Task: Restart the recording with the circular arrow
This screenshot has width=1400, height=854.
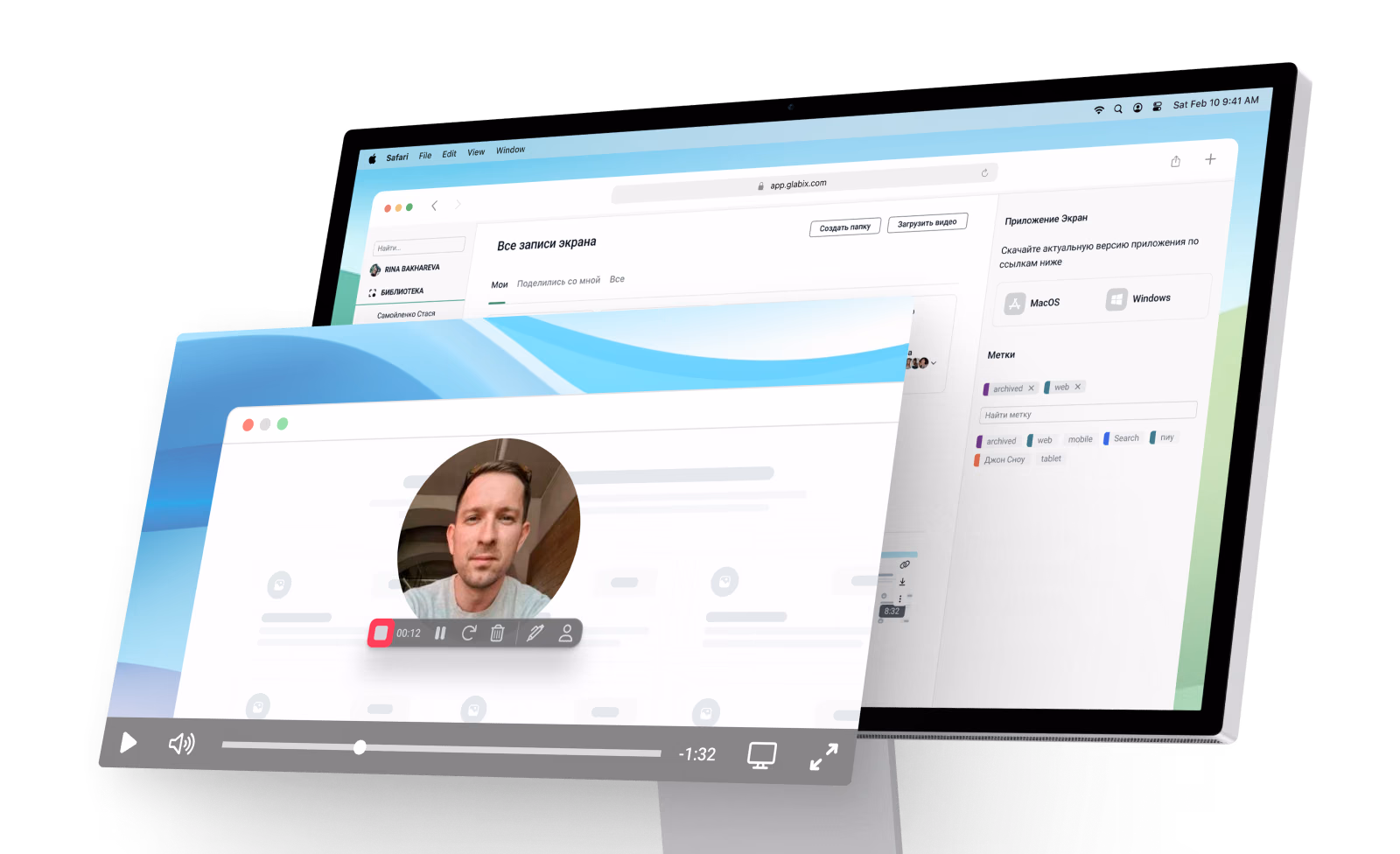Action: pyautogui.click(x=469, y=633)
